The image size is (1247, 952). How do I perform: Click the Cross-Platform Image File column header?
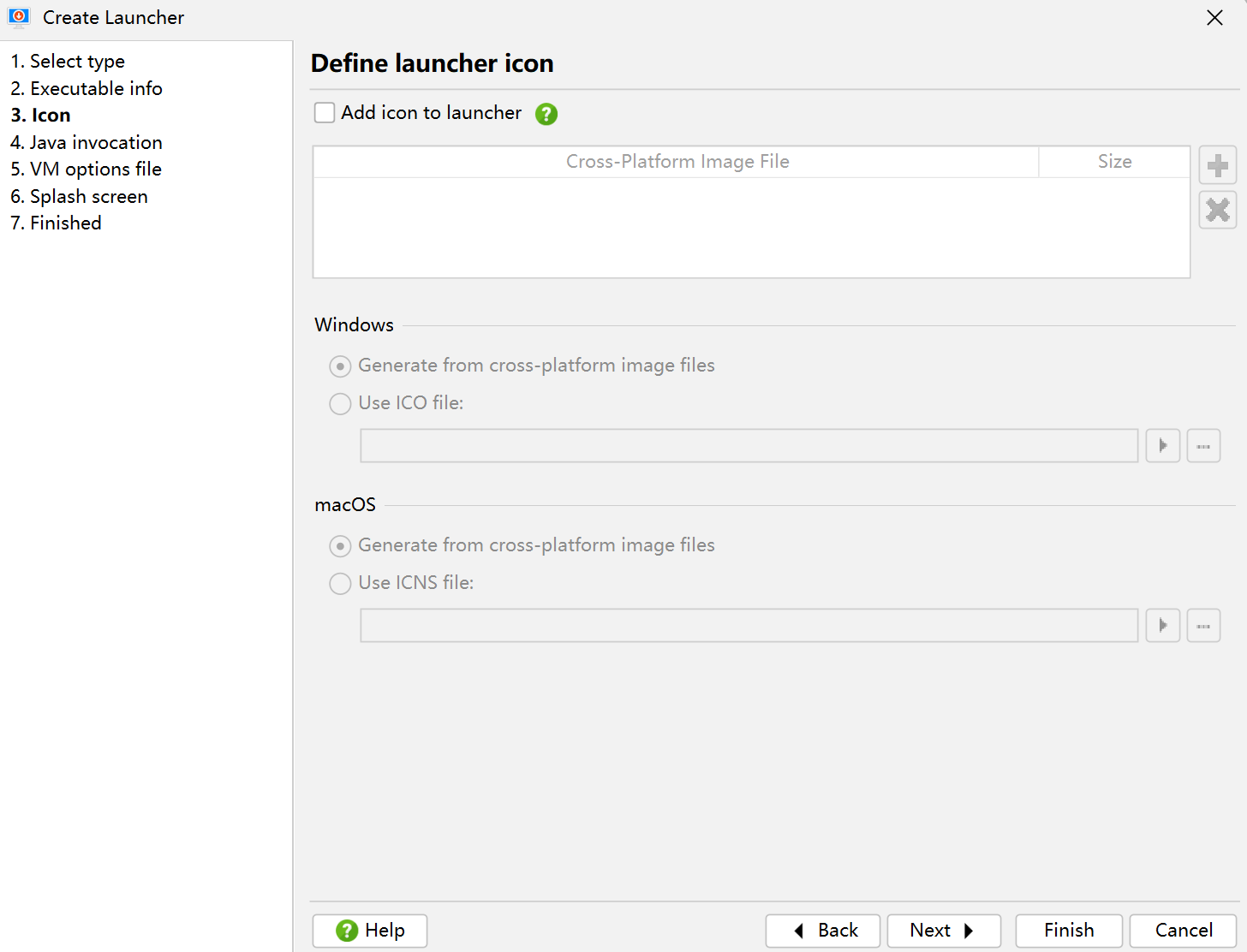[677, 162]
